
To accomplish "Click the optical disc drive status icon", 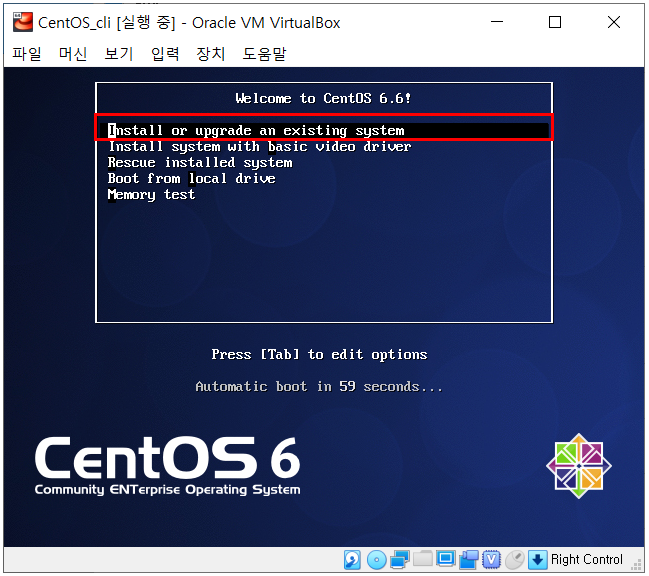I will click(x=376, y=560).
